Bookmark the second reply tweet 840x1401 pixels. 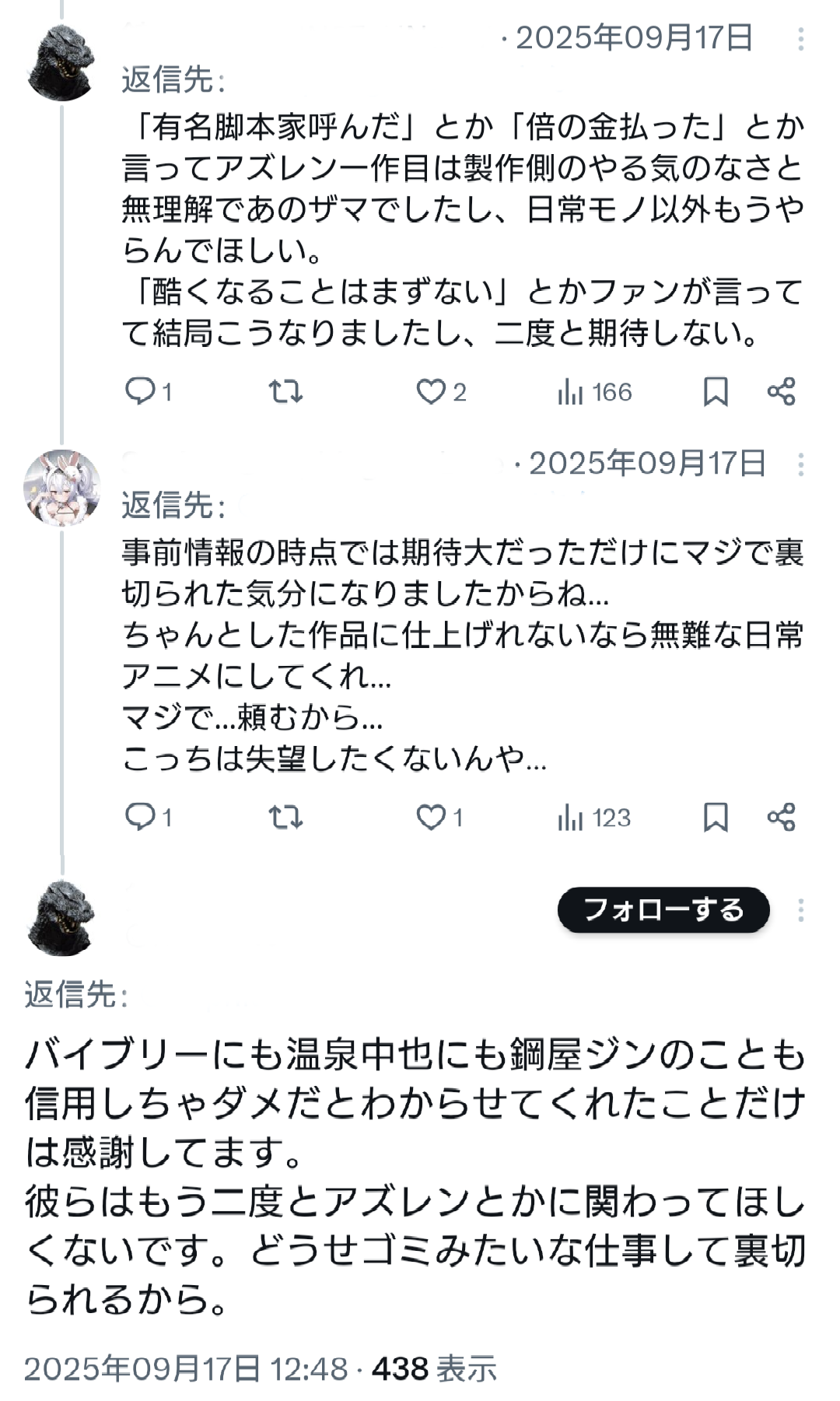click(x=716, y=817)
